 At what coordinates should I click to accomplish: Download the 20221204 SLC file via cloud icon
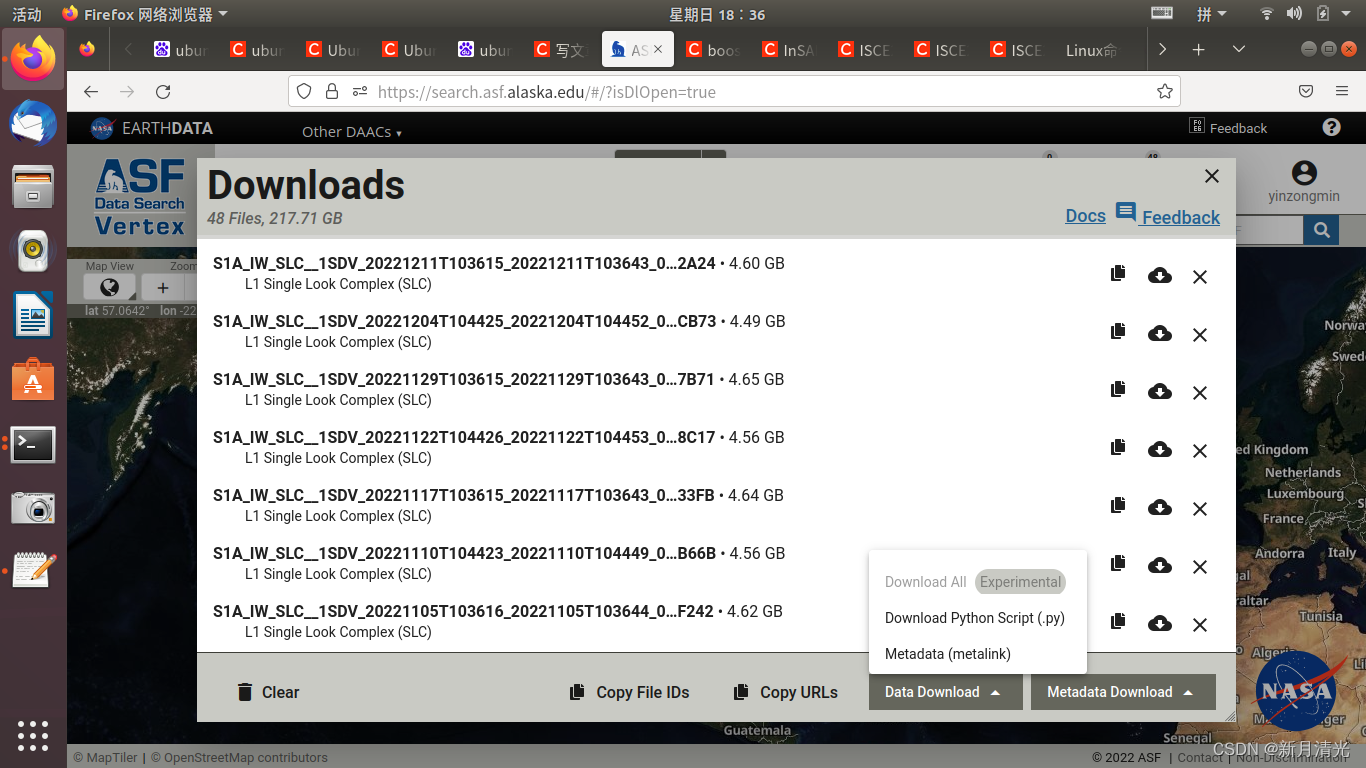(x=1159, y=334)
